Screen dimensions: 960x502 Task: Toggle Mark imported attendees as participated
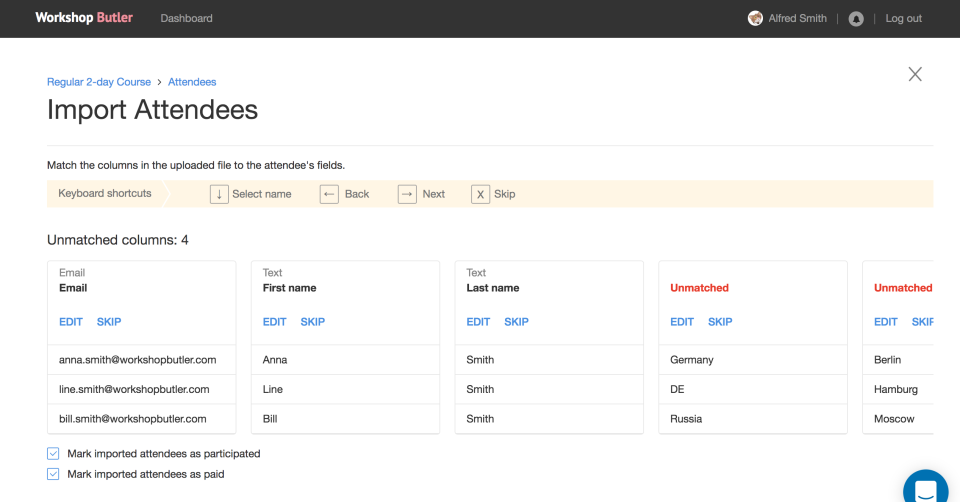pyautogui.click(x=54, y=454)
